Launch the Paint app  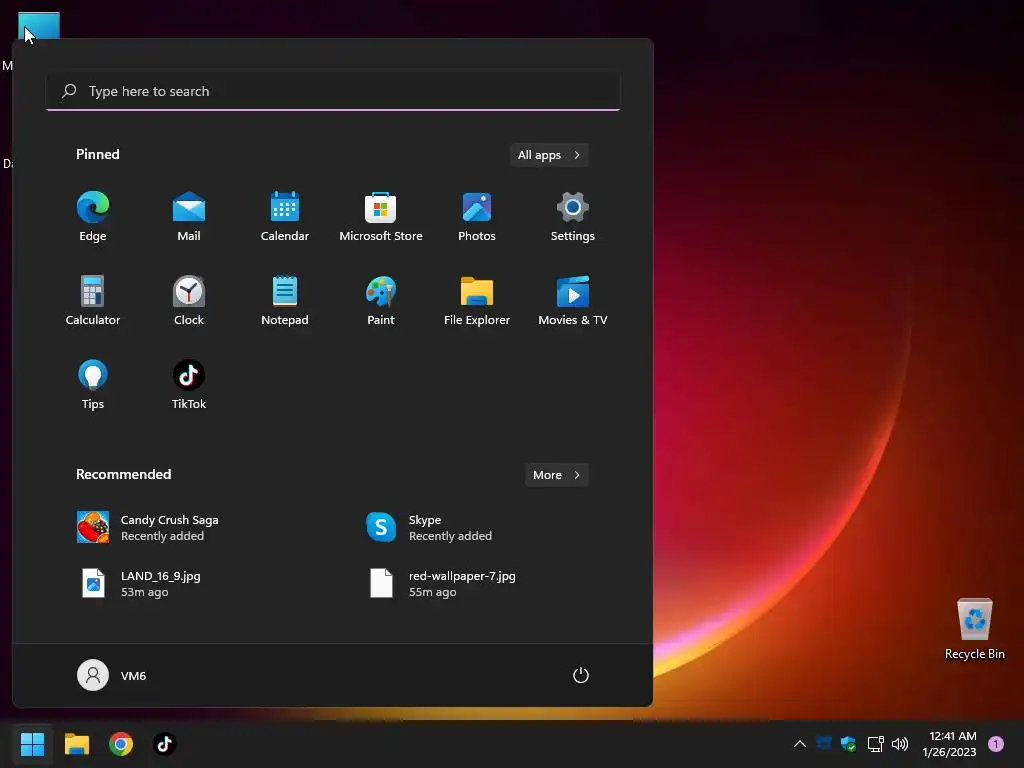click(x=381, y=300)
